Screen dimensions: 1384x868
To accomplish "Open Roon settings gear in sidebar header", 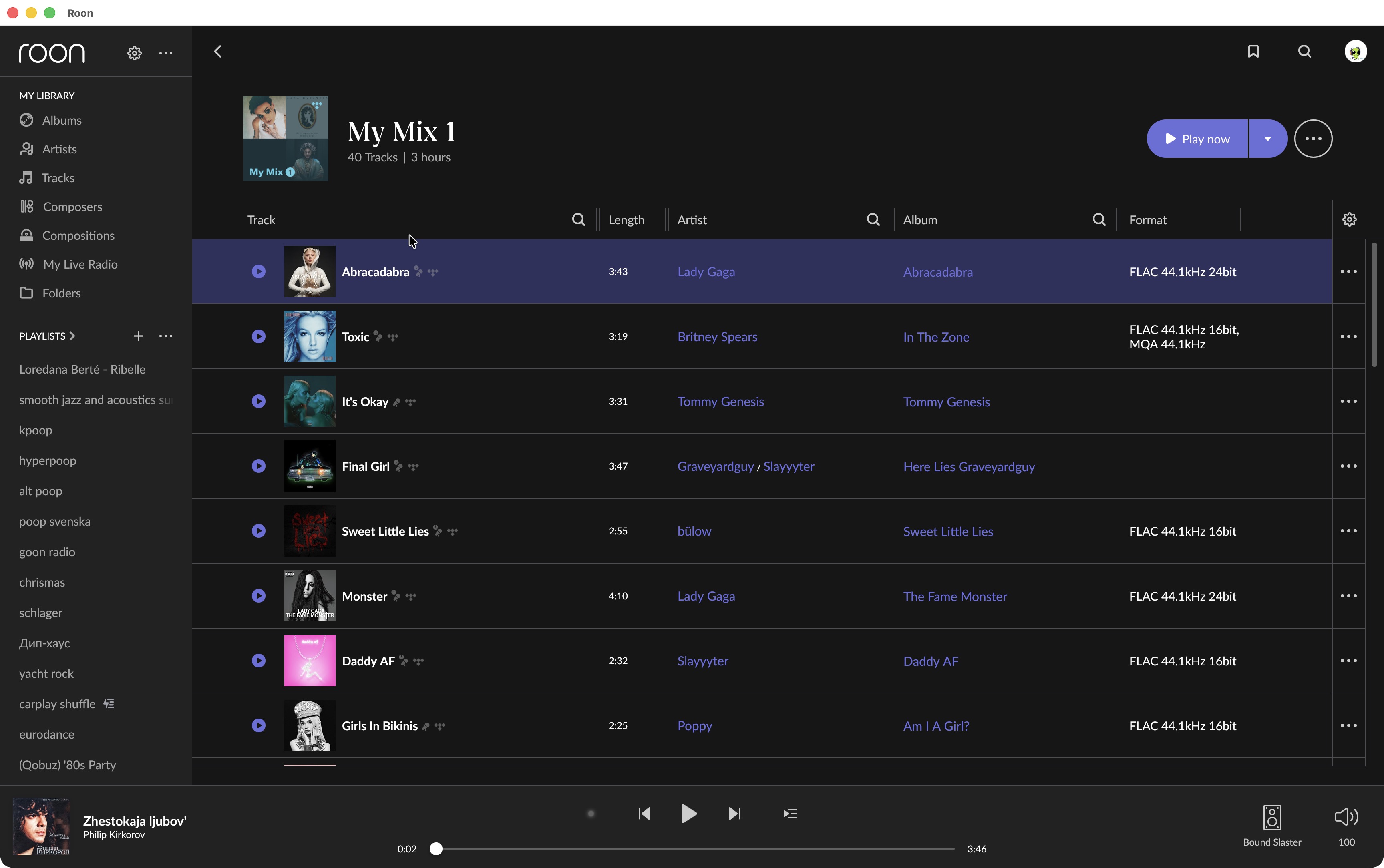I will point(134,53).
